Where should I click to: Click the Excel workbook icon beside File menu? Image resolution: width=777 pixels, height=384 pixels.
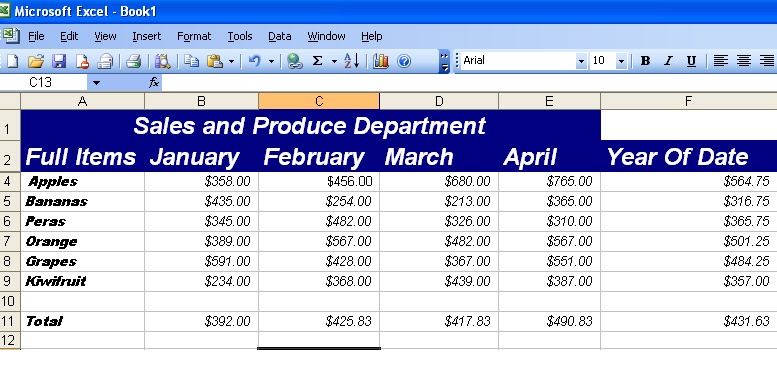10,36
